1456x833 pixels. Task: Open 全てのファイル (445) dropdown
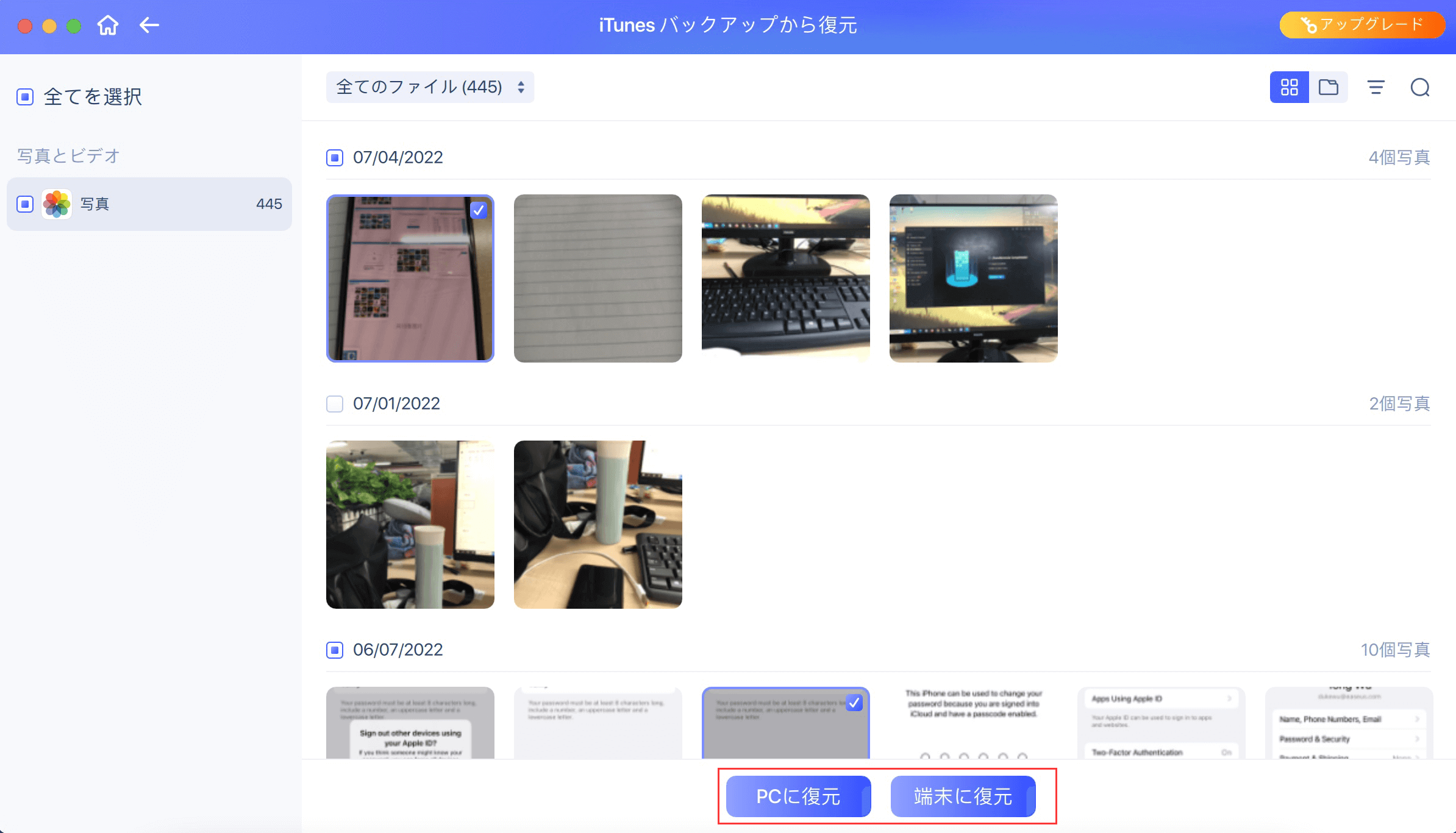[x=430, y=87]
